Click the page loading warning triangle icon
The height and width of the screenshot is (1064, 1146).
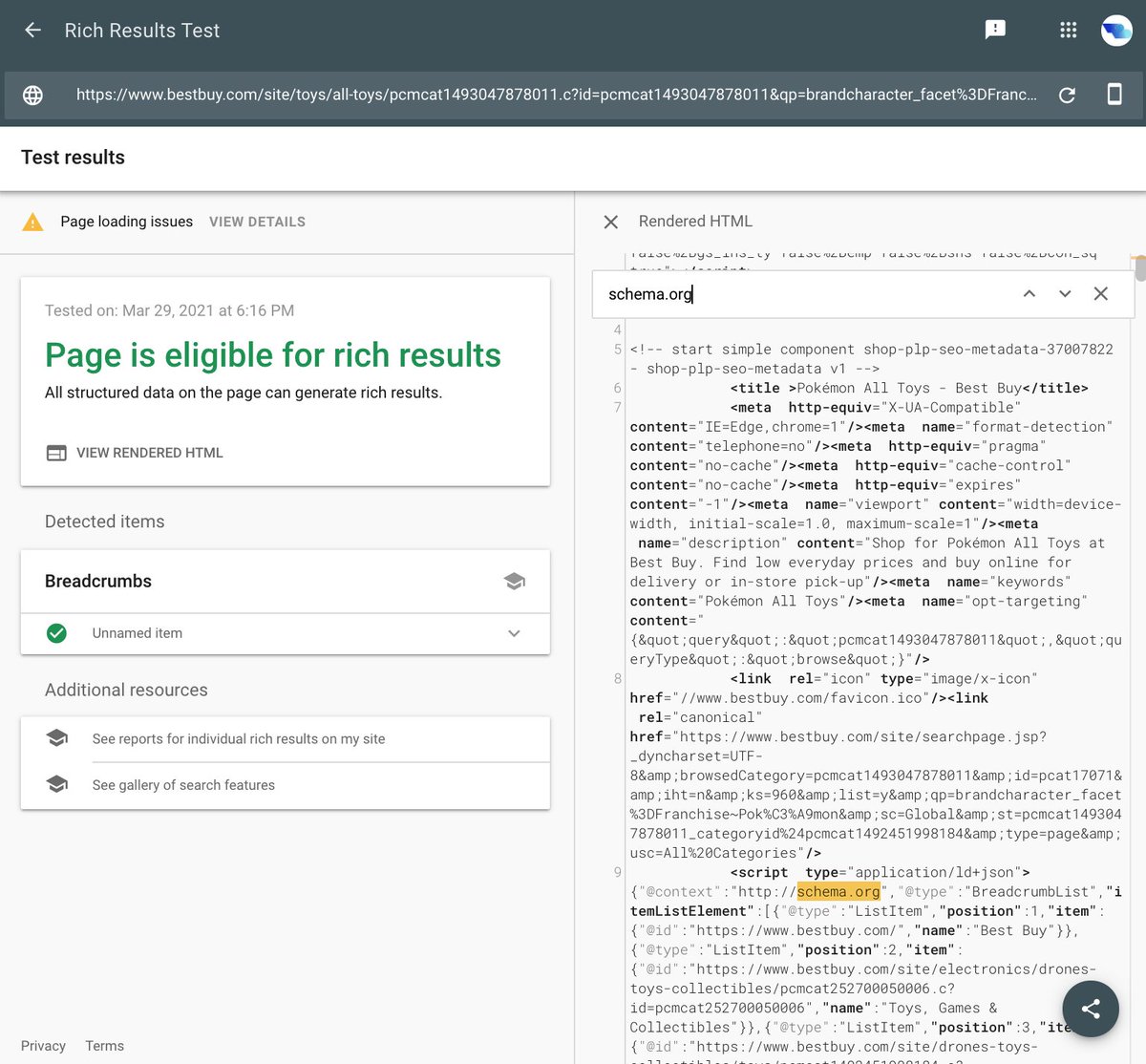point(32,223)
